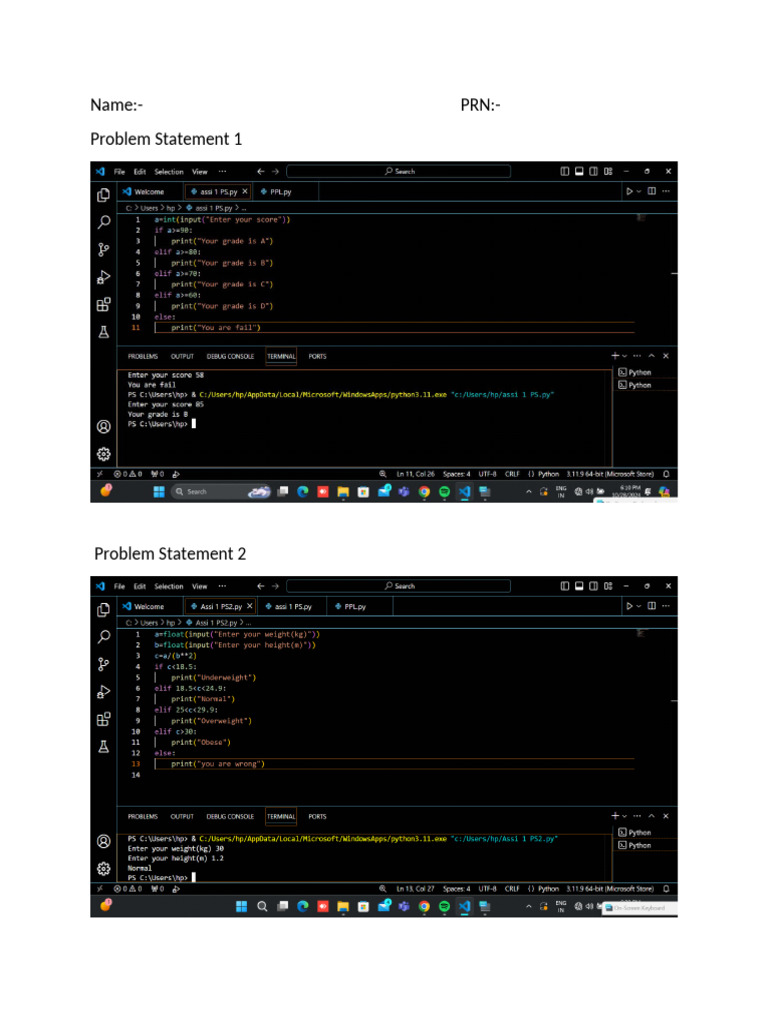Open Extensions icon in lower VS Code window
Screen dimensions: 768x1024
tap(103, 719)
